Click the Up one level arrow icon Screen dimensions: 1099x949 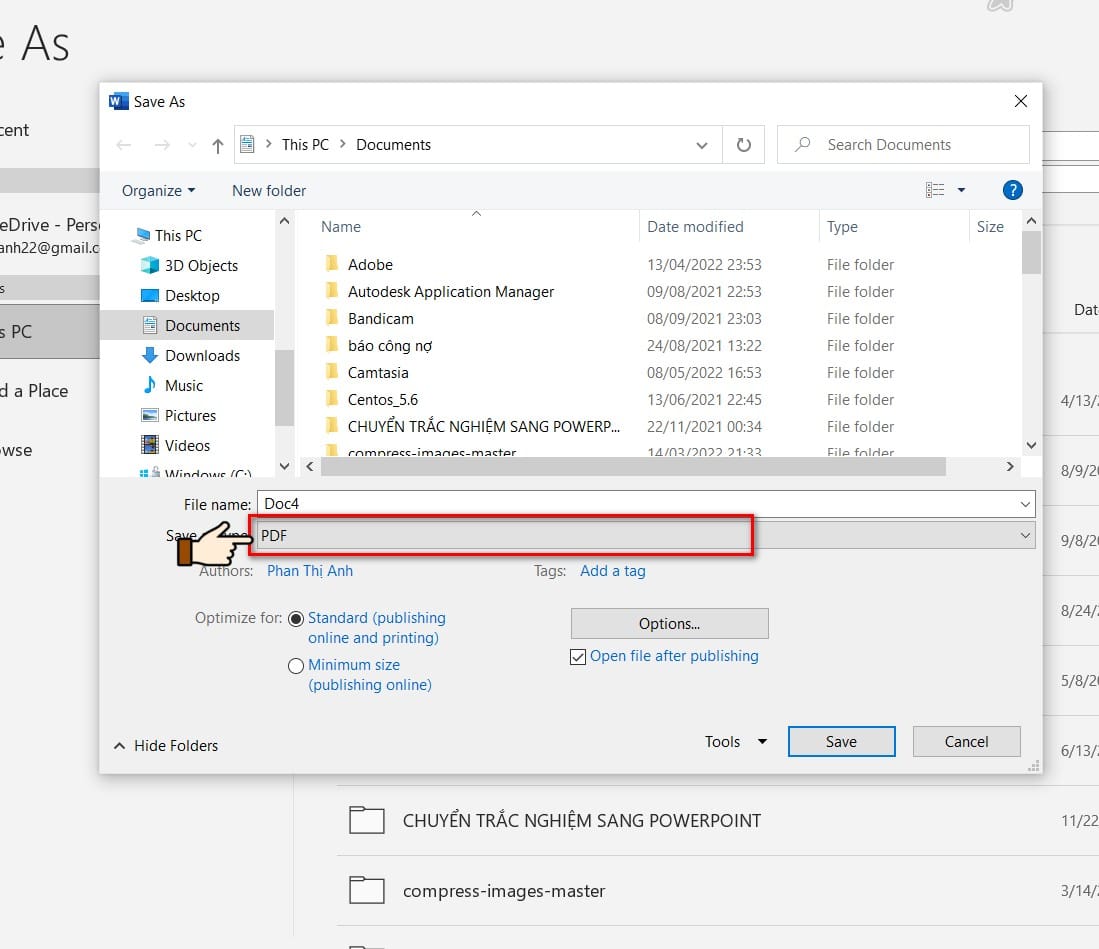point(217,146)
